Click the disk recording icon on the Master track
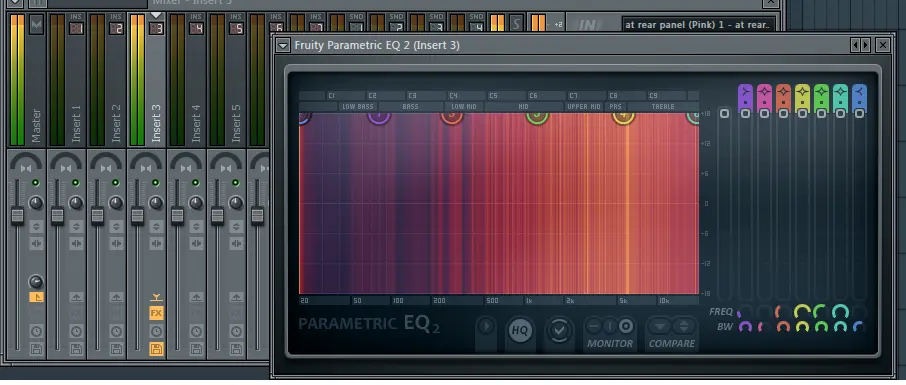The width and height of the screenshot is (906, 385). click(36, 349)
